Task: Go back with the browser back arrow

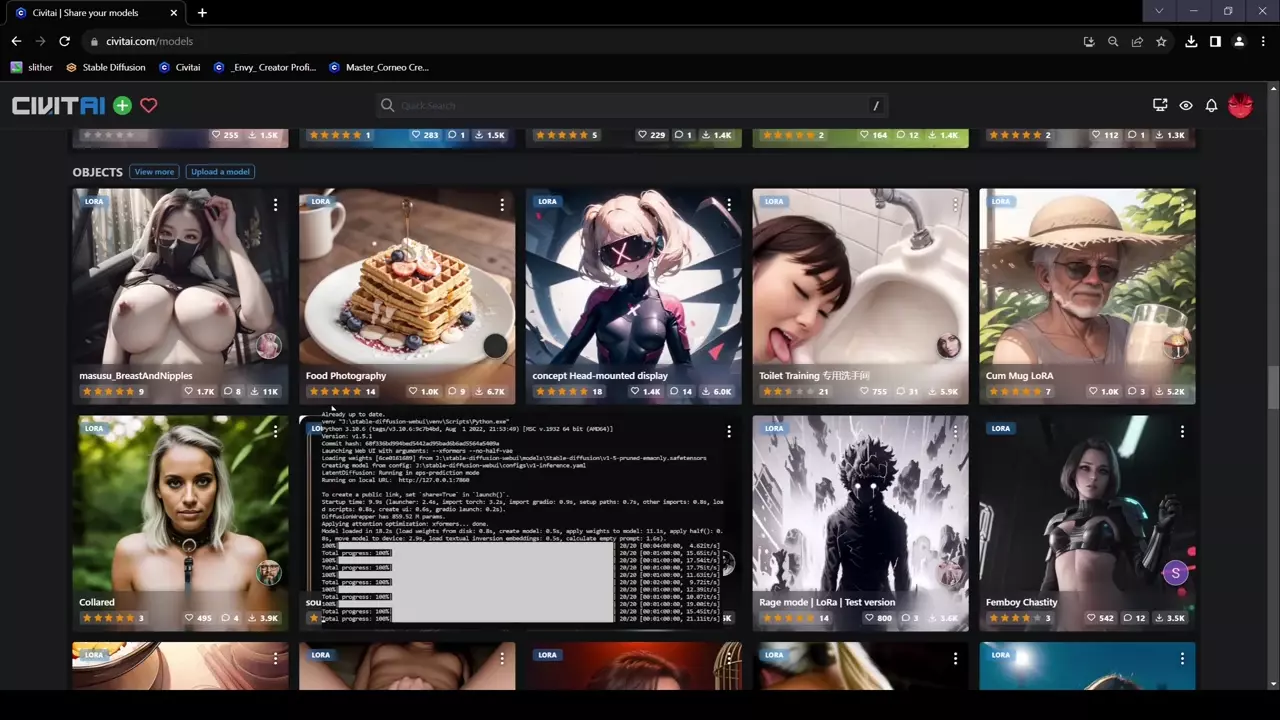Action: [16, 41]
